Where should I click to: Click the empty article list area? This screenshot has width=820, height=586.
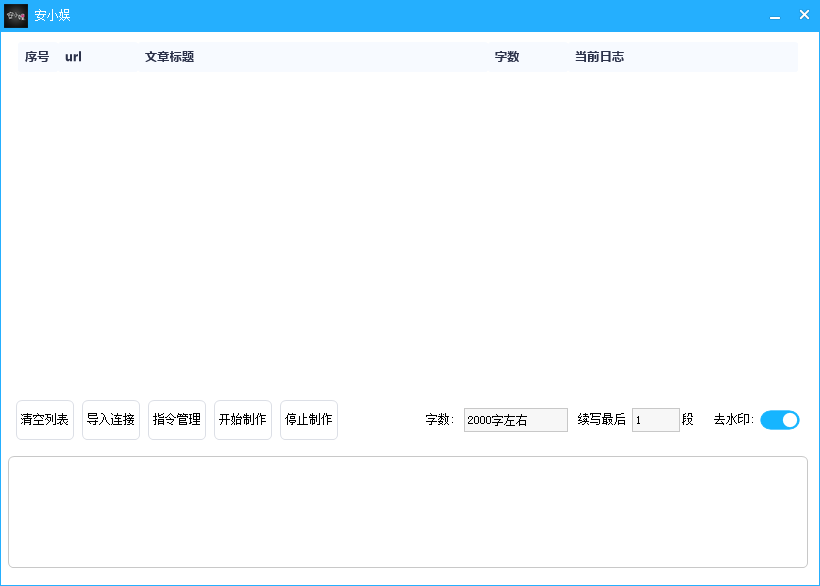(x=408, y=230)
